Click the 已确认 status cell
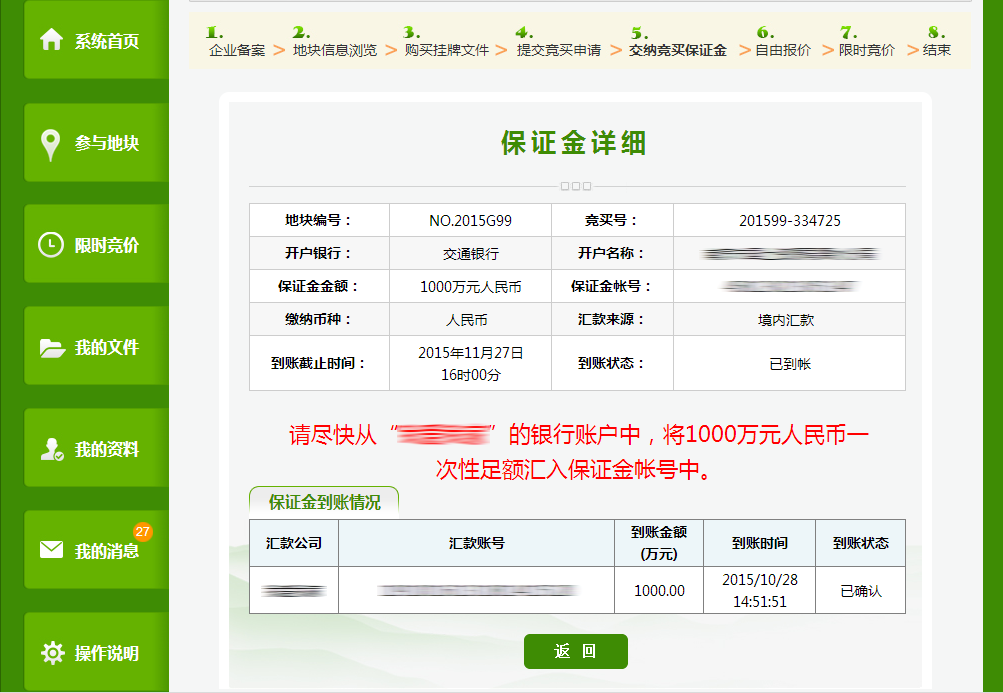Screen dimensions: 1003x693 [861, 591]
